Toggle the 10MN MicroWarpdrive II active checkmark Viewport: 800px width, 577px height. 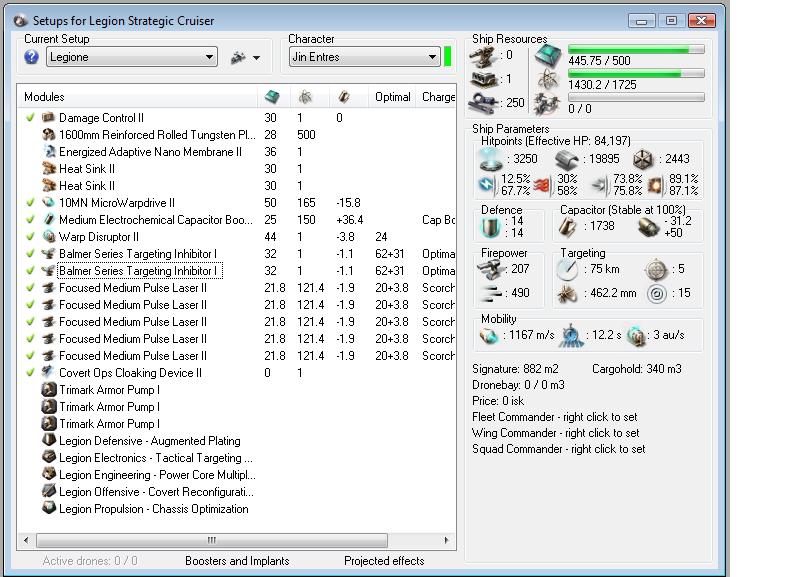click(30, 203)
